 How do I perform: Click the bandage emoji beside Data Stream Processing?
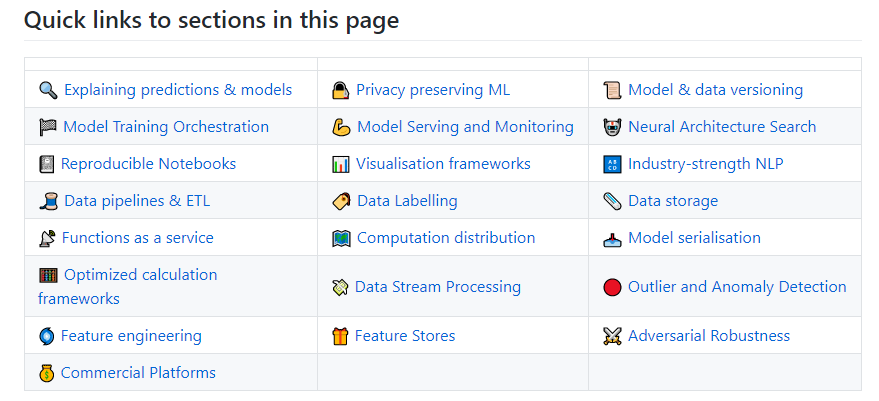(340, 288)
